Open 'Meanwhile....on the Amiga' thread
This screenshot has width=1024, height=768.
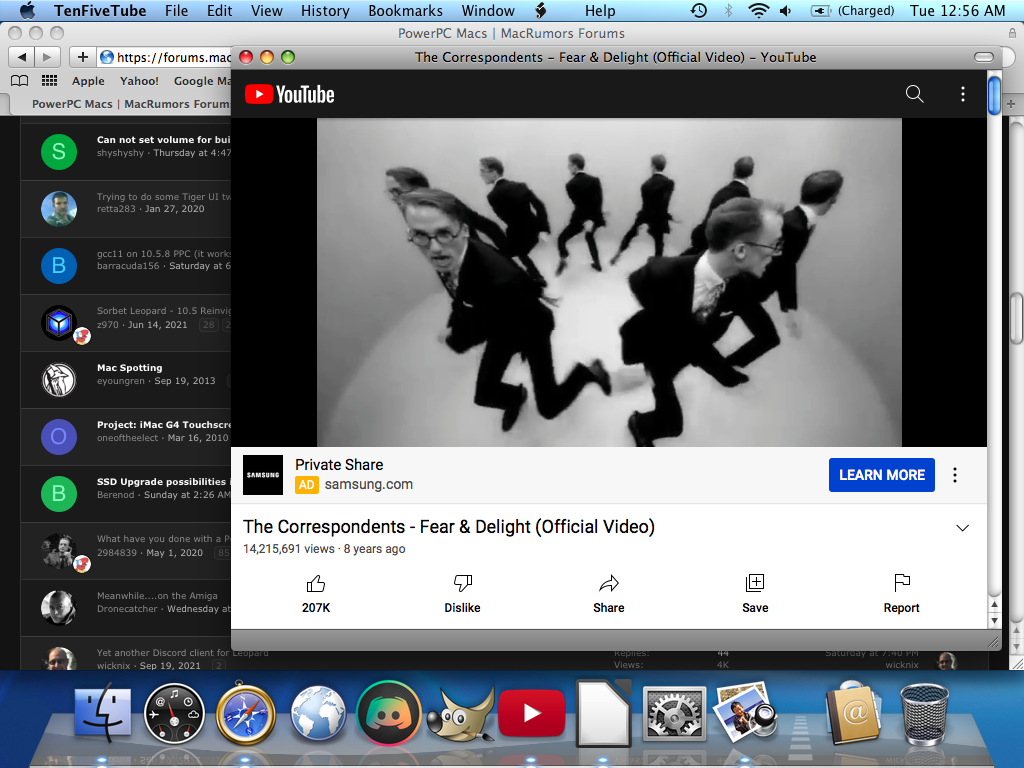[157, 596]
